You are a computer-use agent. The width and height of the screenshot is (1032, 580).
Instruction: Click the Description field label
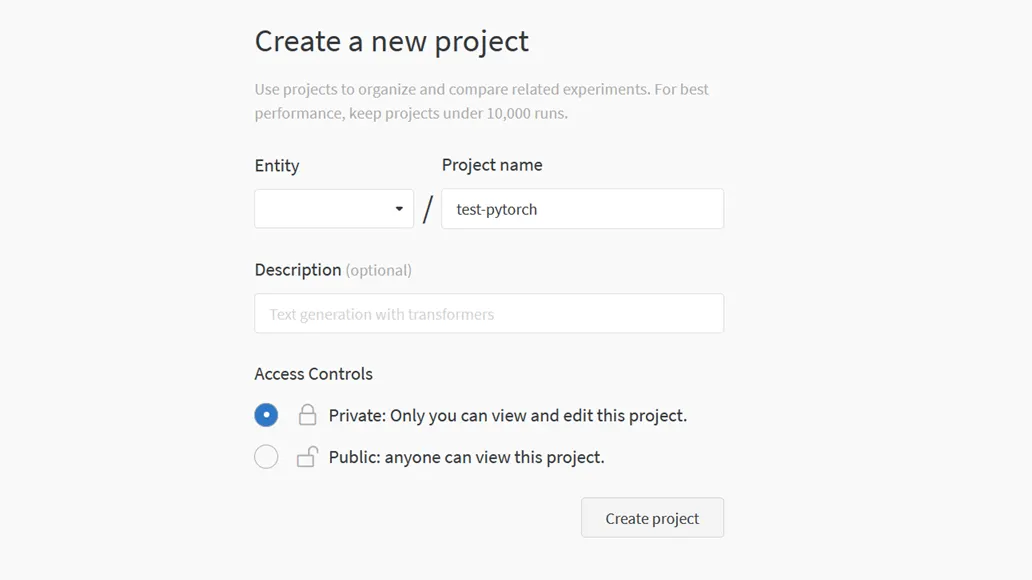click(297, 270)
